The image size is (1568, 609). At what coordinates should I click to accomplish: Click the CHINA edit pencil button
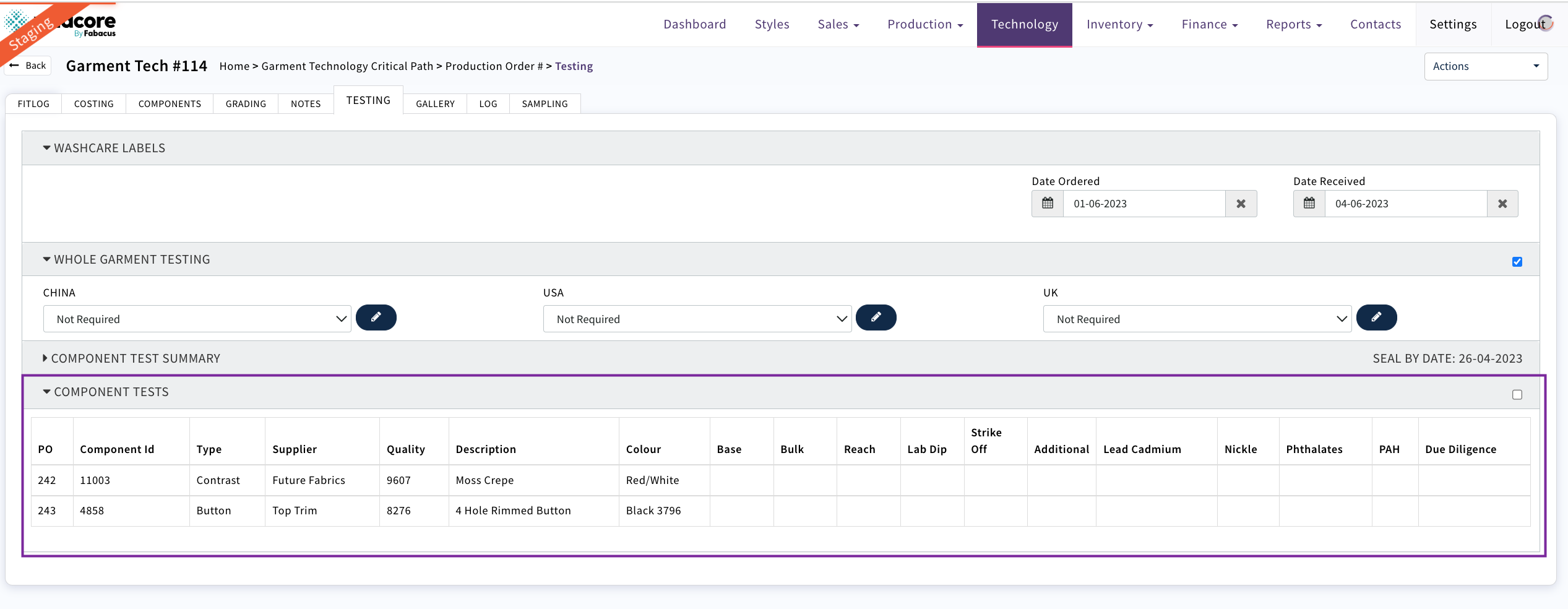coord(376,317)
